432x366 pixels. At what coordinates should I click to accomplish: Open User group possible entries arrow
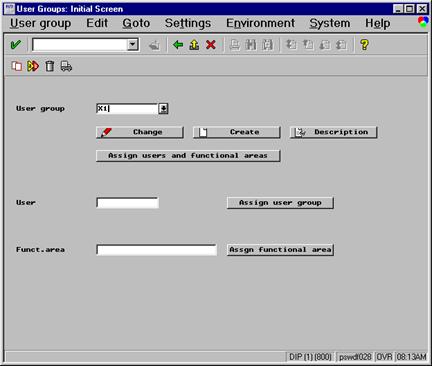[163, 109]
